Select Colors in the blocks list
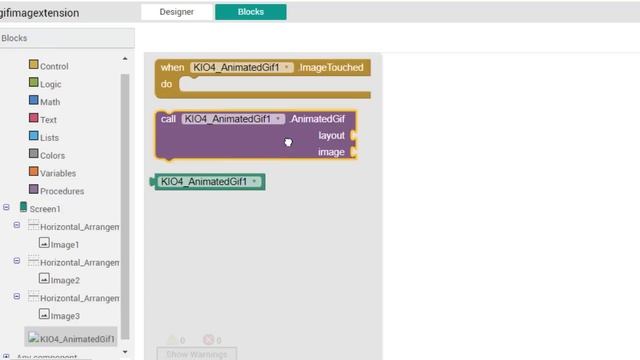The width and height of the screenshot is (640, 360). (x=52, y=156)
